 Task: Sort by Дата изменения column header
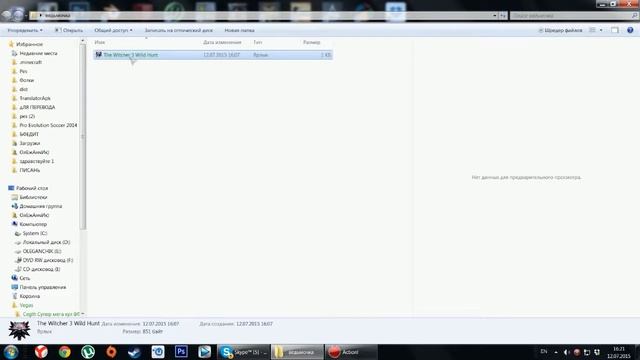tap(222, 42)
